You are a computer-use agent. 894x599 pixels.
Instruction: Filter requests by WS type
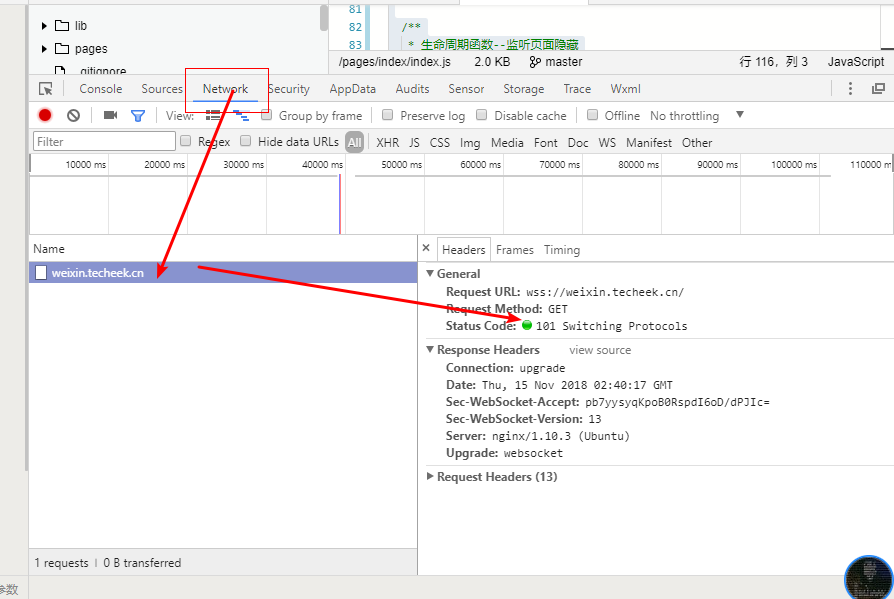(607, 143)
